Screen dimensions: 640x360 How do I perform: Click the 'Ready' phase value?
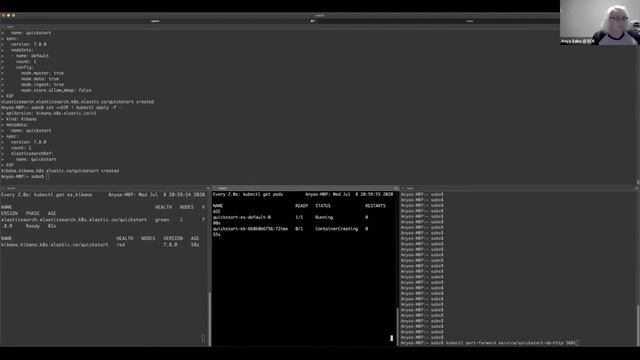pyautogui.click(x=33, y=226)
